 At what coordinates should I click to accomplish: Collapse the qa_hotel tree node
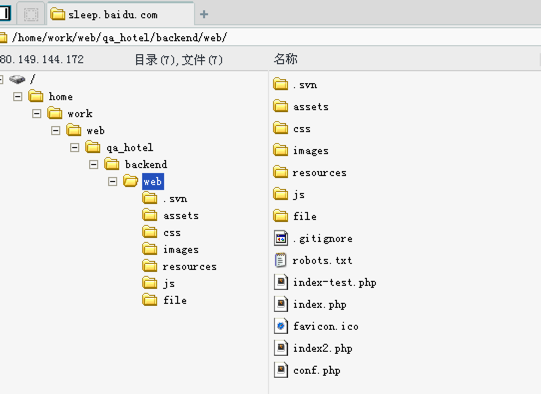tap(74, 148)
